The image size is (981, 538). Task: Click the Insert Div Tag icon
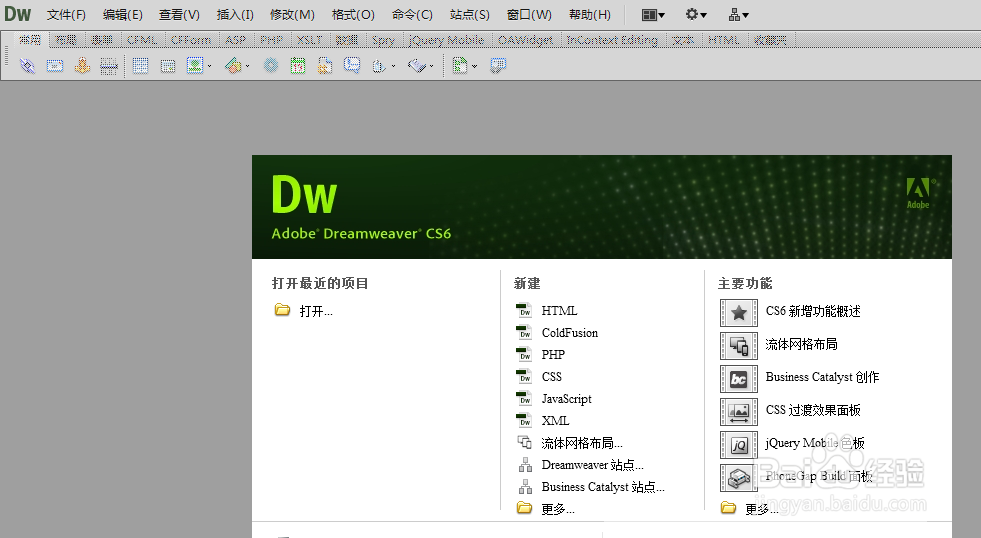[x=168, y=65]
